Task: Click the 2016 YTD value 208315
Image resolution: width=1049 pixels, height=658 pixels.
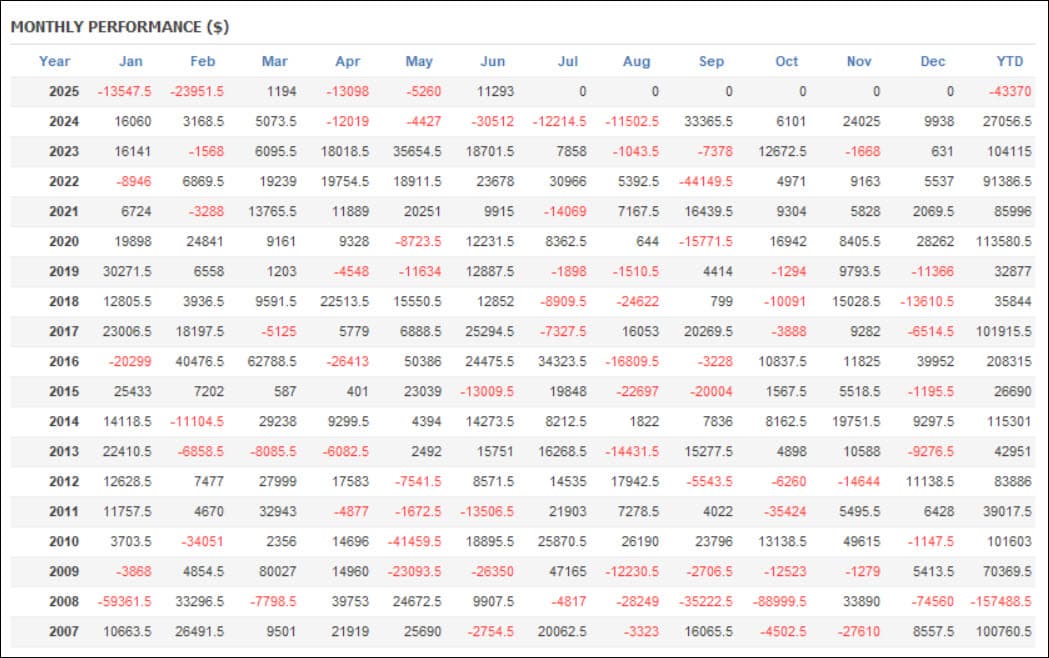Action: (x=1009, y=362)
